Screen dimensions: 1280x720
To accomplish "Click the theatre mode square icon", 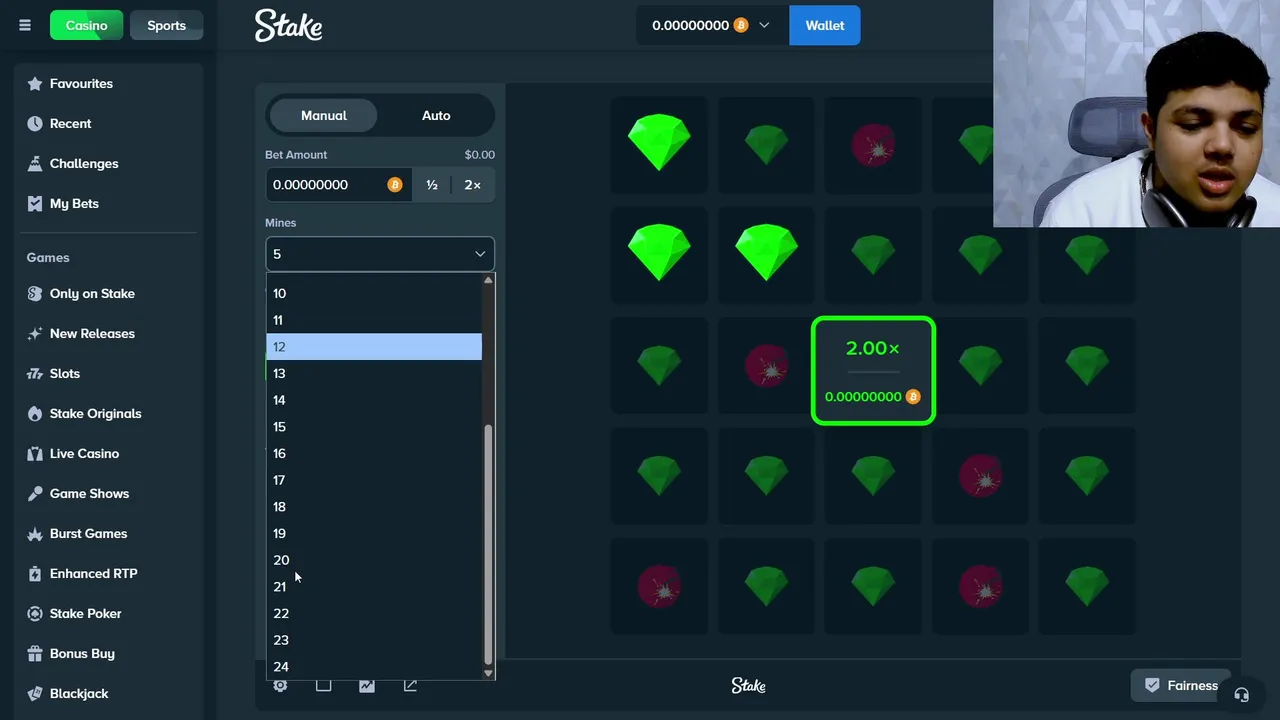I will coord(323,686).
